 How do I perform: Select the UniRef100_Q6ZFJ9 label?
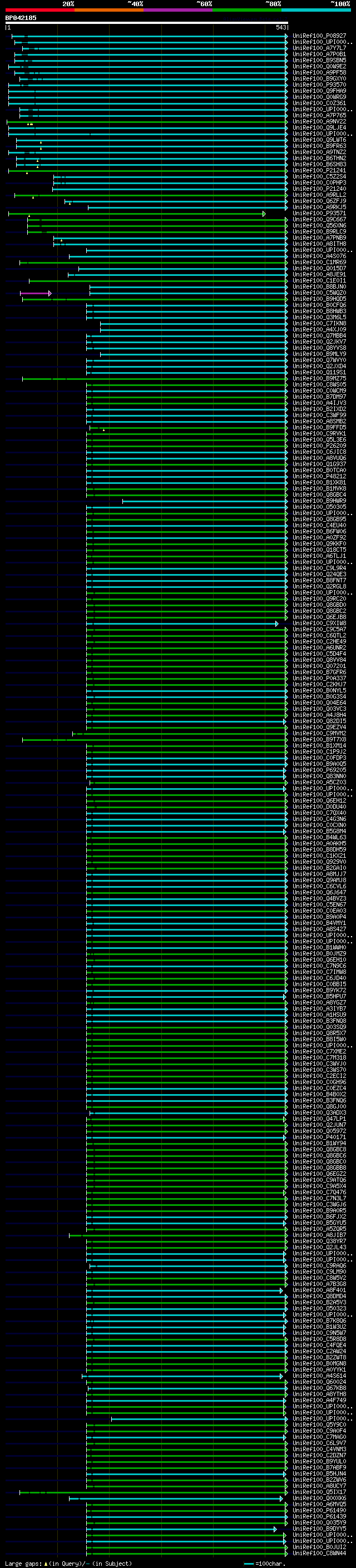[x=319, y=201]
